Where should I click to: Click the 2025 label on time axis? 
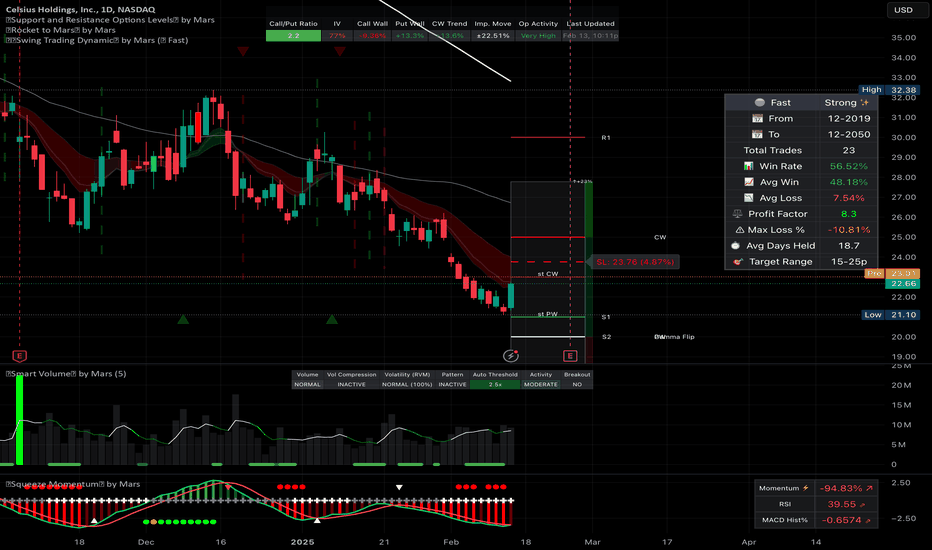click(302, 542)
